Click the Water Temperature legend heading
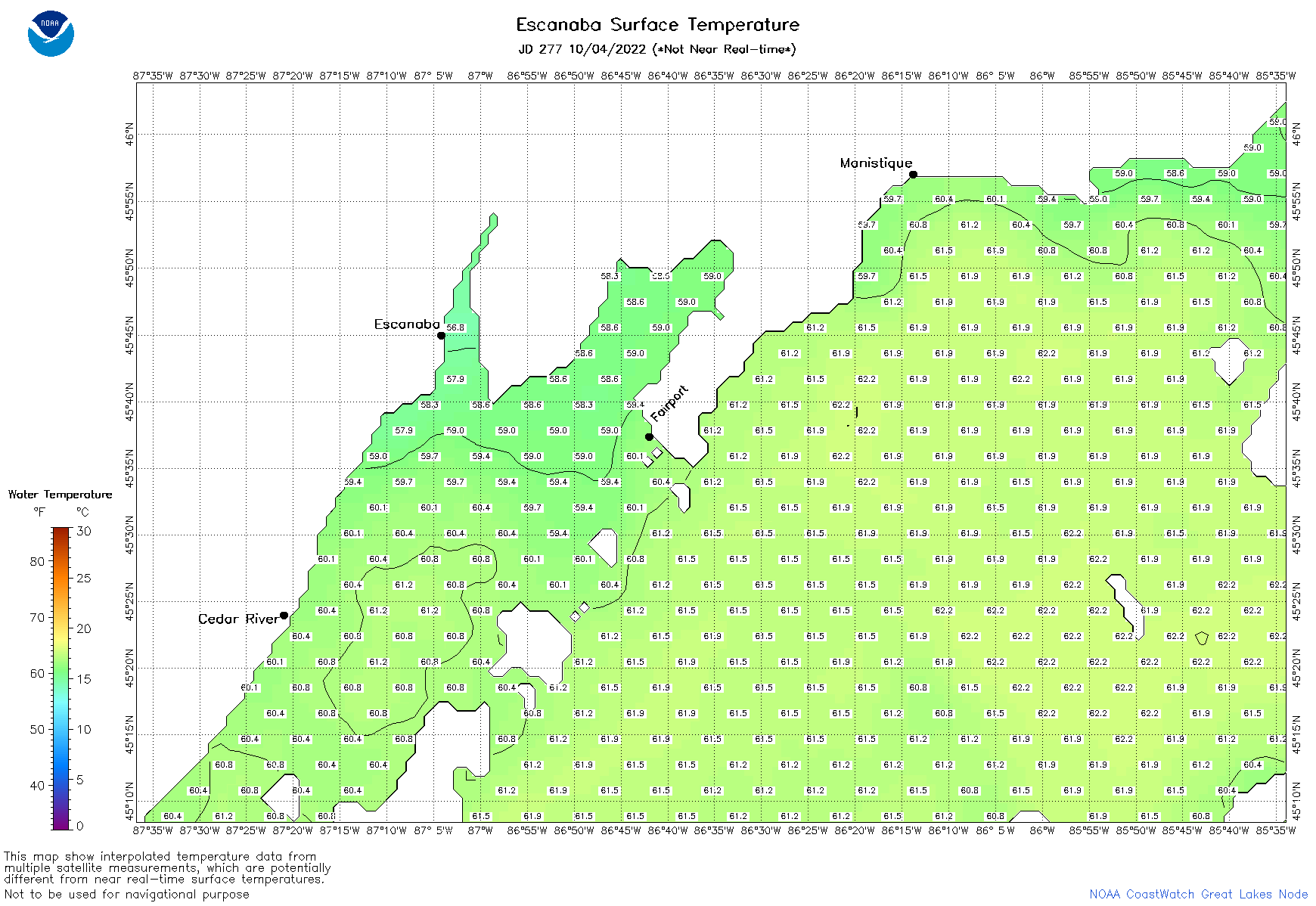The image size is (1316, 906). pos(61,495)
